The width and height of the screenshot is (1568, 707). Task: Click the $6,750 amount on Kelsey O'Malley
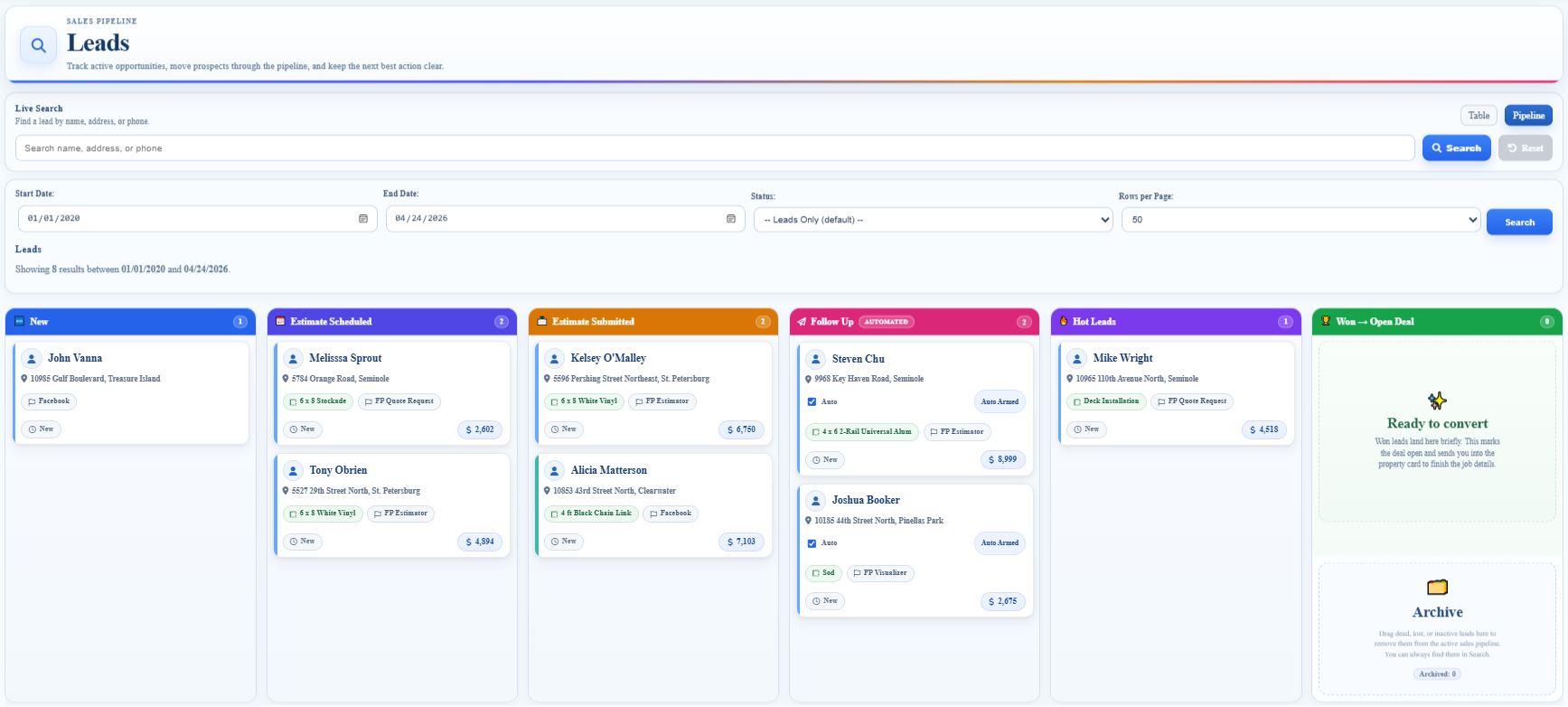(x=741, y=429)
